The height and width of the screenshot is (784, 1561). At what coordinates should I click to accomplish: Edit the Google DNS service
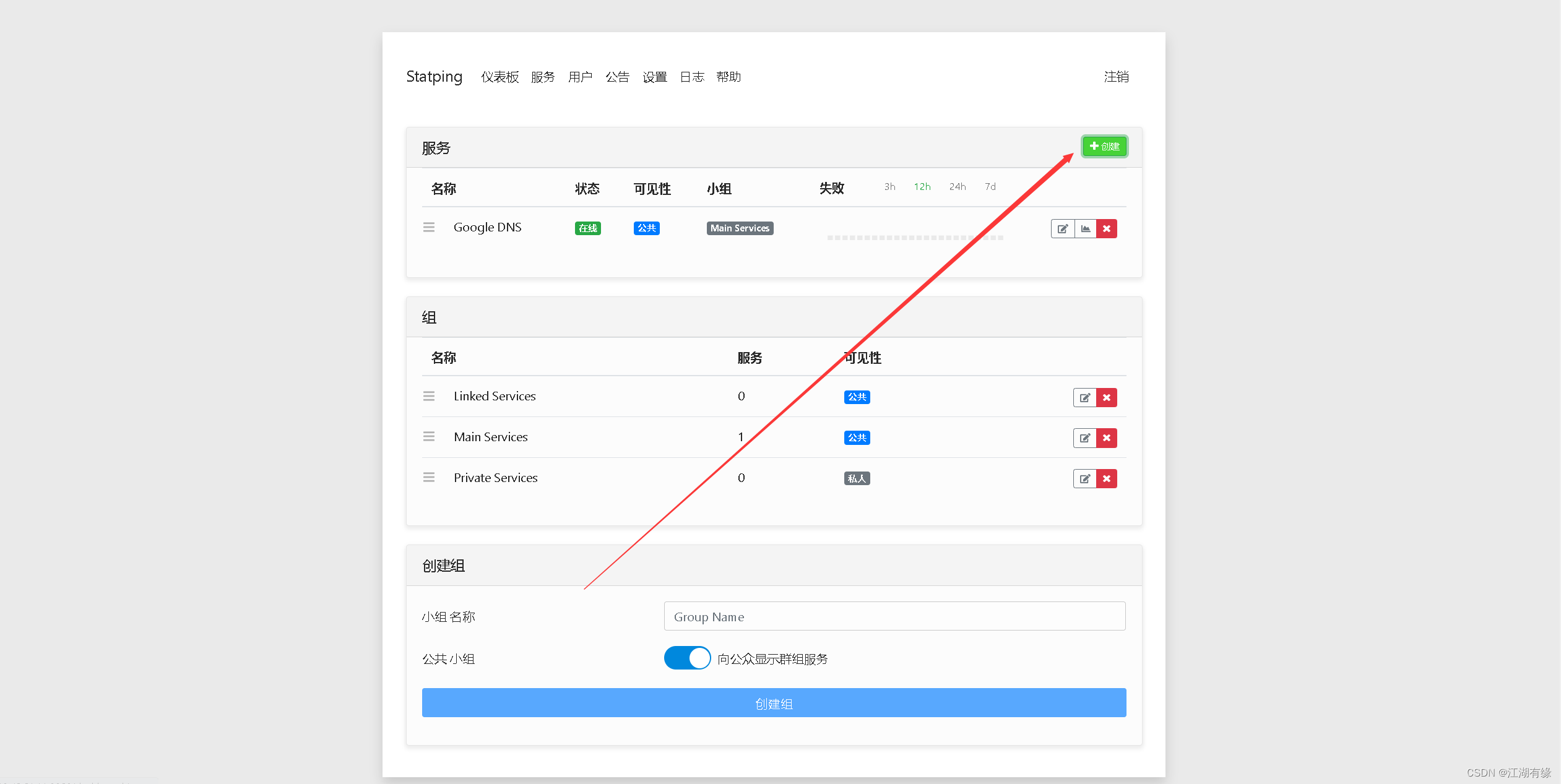coord(1062,229)
